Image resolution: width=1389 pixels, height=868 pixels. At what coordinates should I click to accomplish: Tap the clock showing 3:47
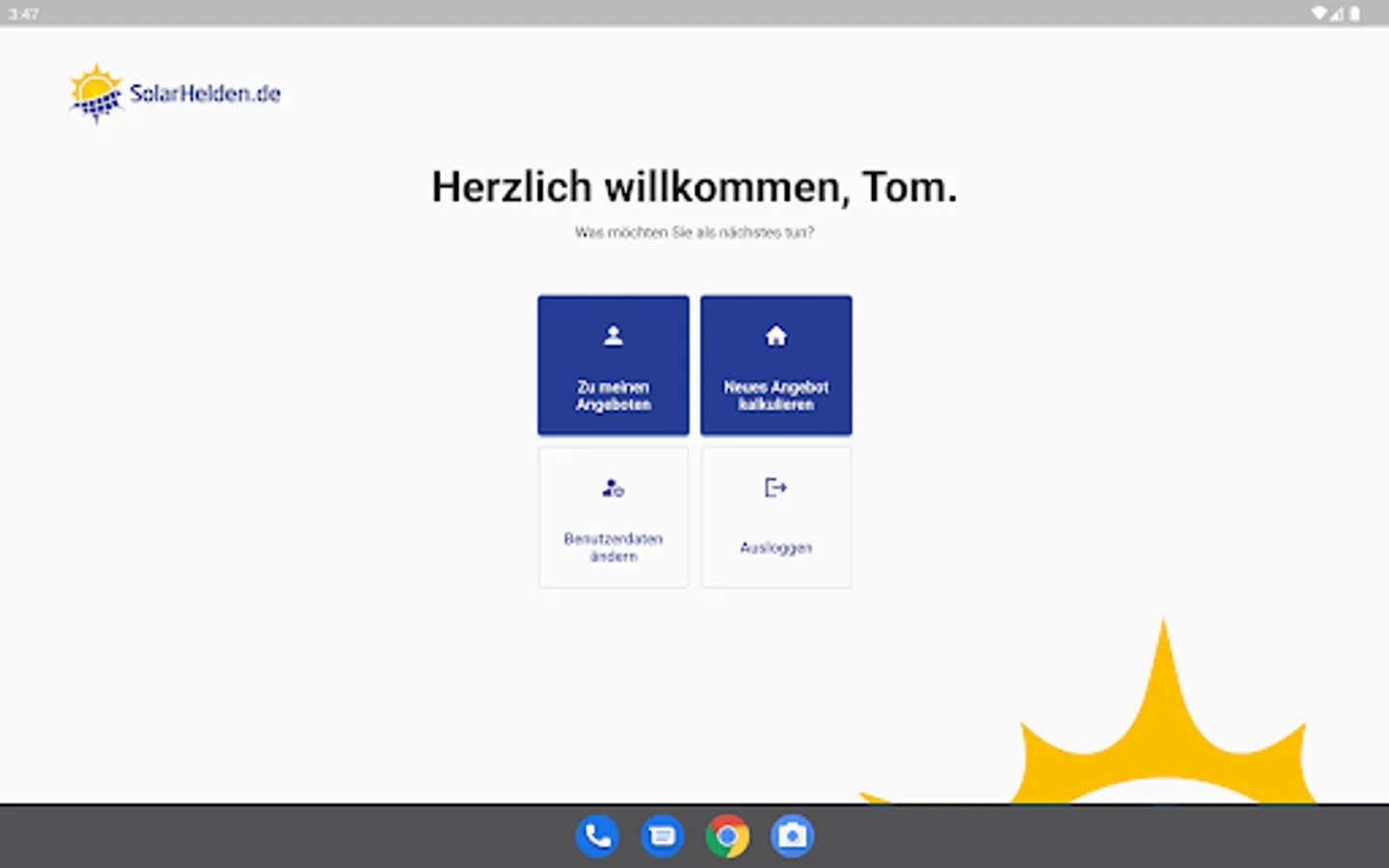[x=24, y=14]
